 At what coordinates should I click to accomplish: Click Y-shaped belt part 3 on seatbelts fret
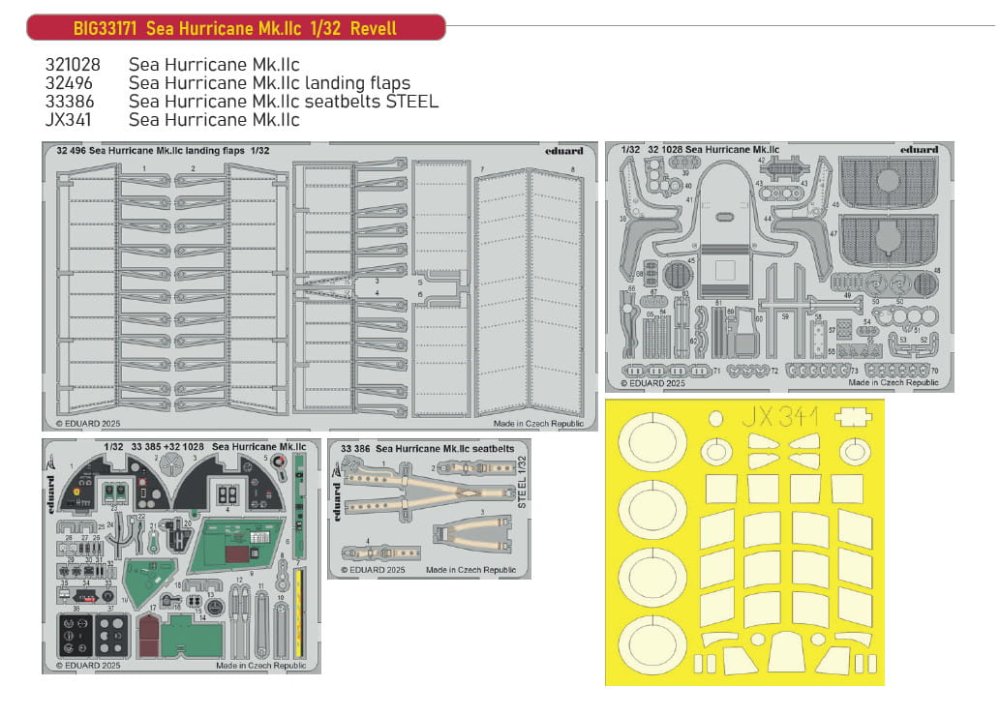(473, 534)
